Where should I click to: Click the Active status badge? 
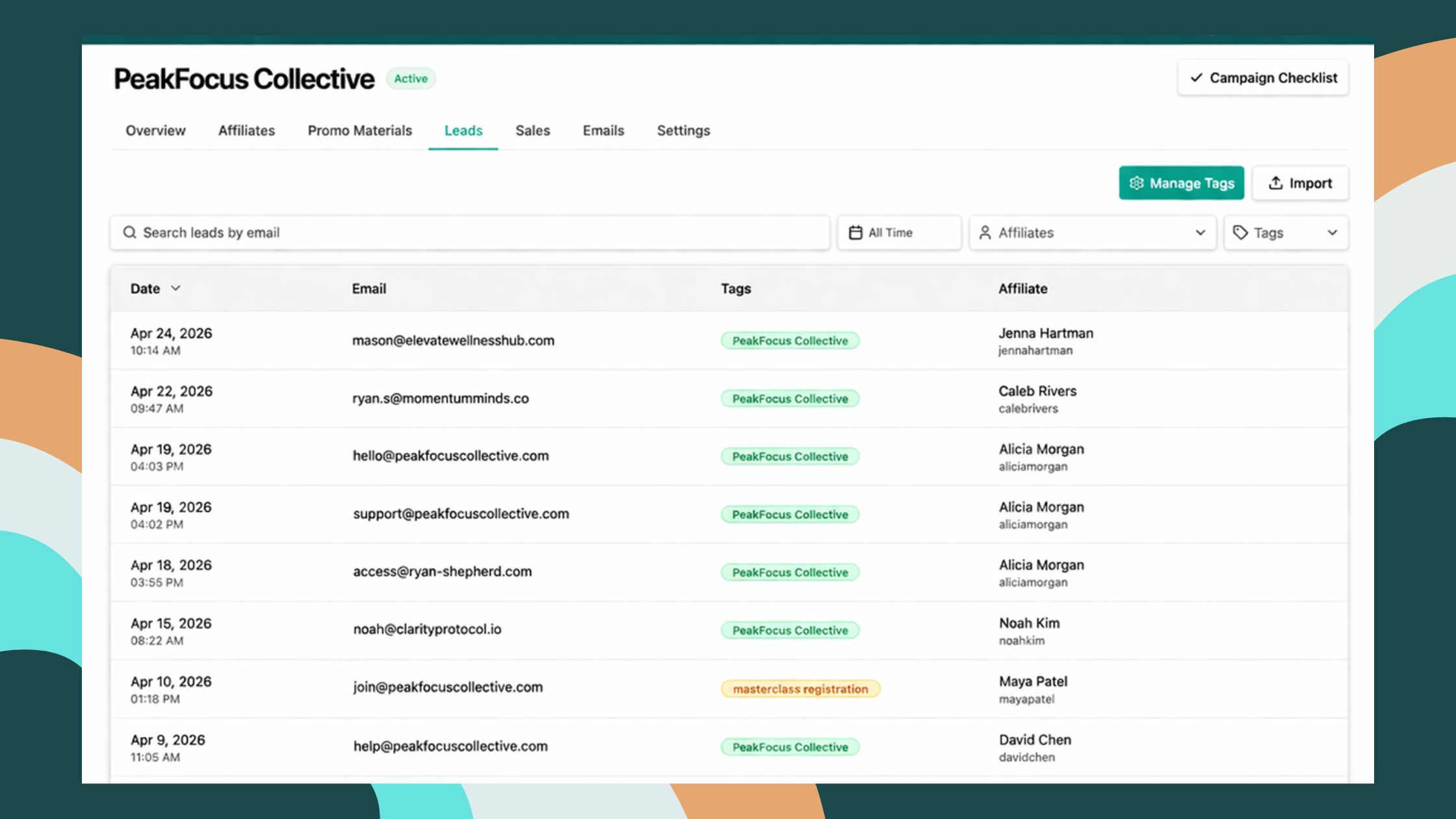[x=410, y=78]
